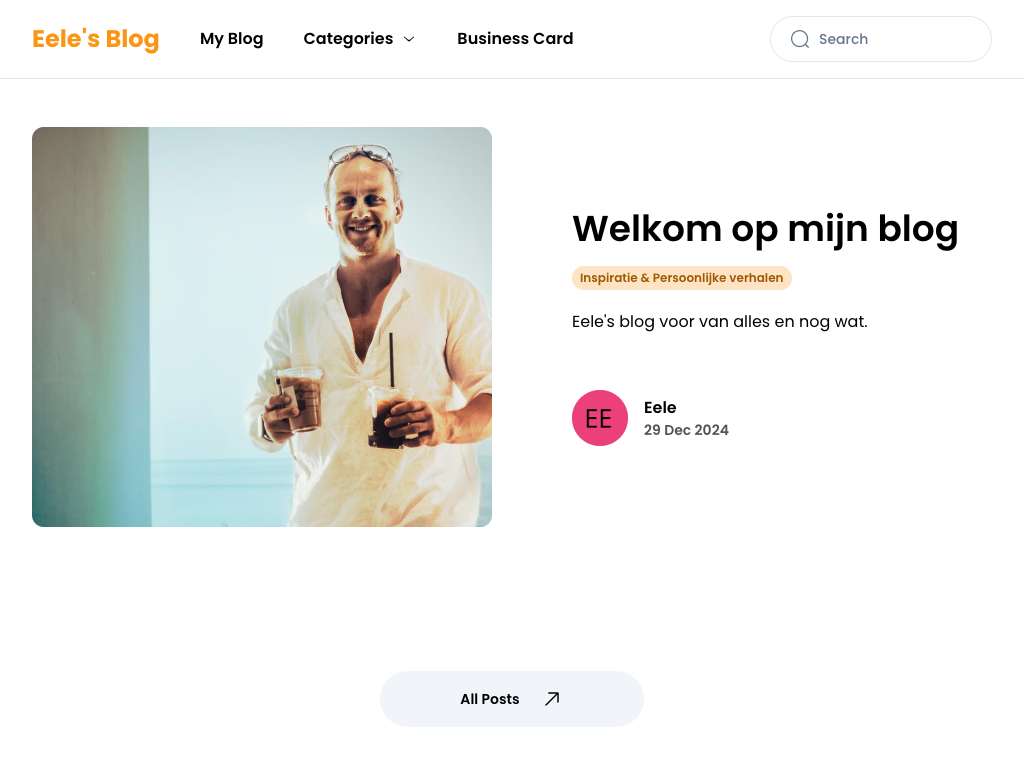Expand the Categories chevron arrow
Image resolution: width=1024 pixels, height=768 pixels.
pyautogui.click(x=409, y=39)
